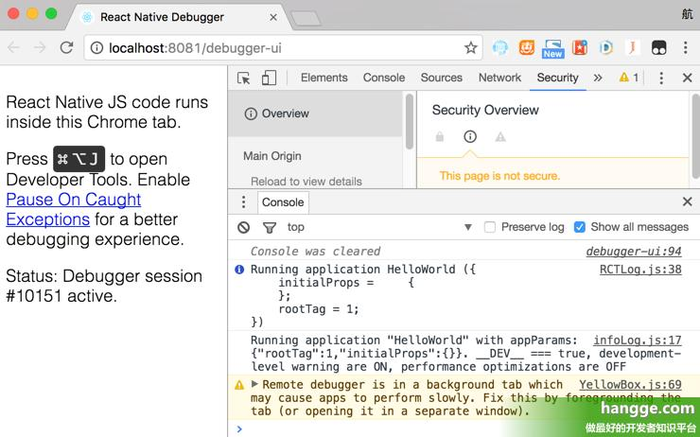
Task: Open the infoLog.js:17 source link
Action: [637, 340]
